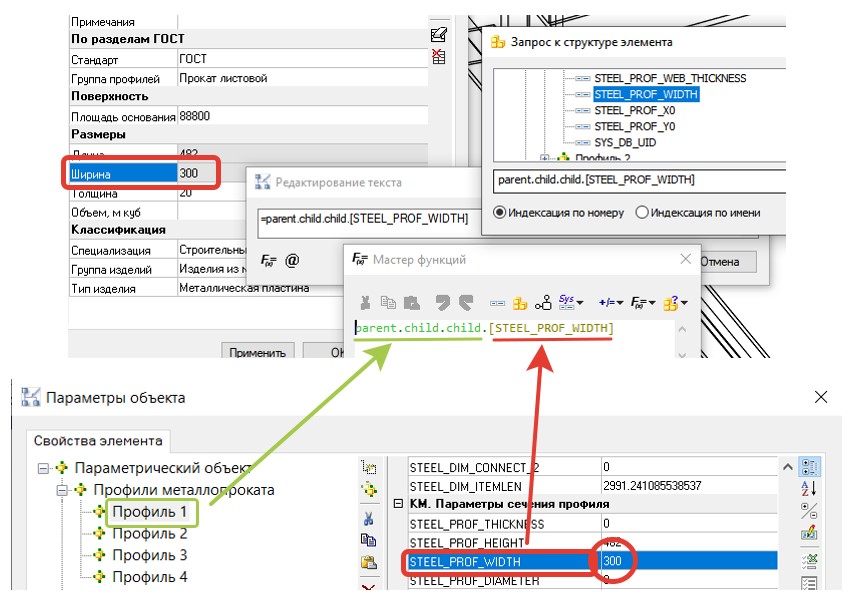This screenshot has width=854, height=604.
Task: Click the Применить button
Action: (x=258, y=352)
